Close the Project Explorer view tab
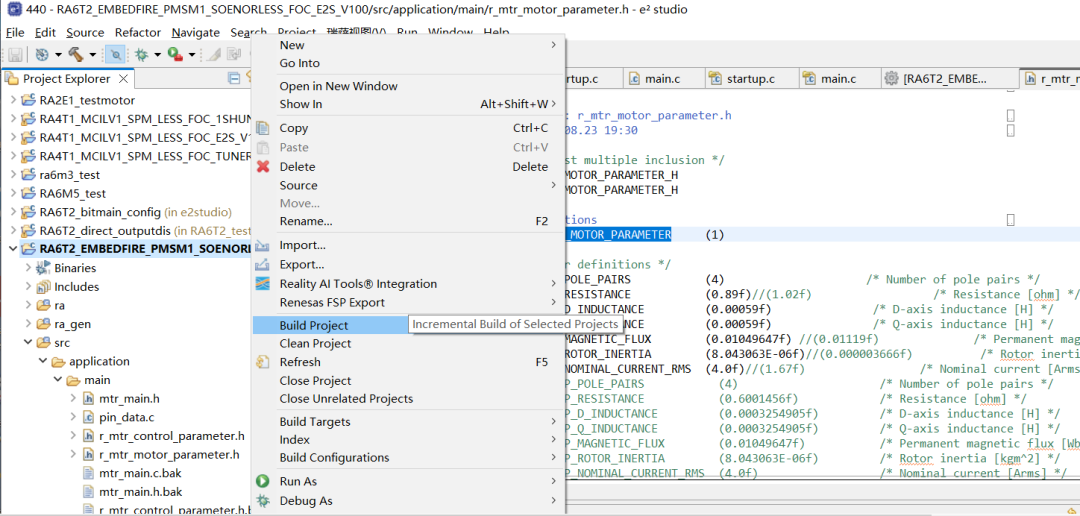1080x516 pixels. pyautogui.click(x=121, y=79)
